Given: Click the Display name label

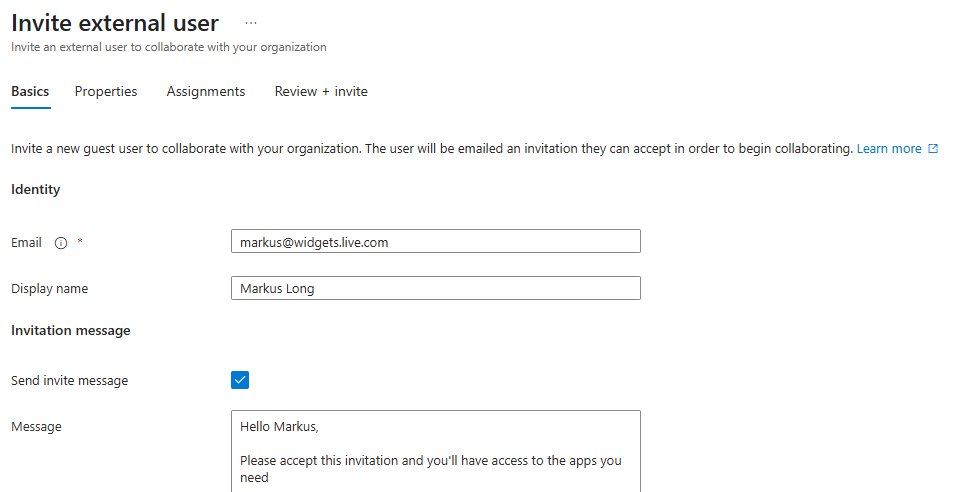Looking at the screenshot, I should (x=49, y=289).
